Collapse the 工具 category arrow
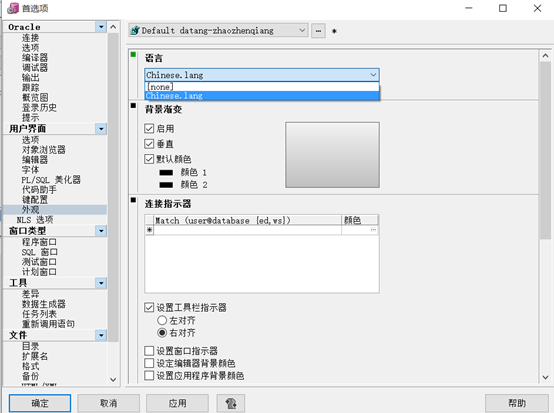554x413 pixels. (x=101, y=283)
